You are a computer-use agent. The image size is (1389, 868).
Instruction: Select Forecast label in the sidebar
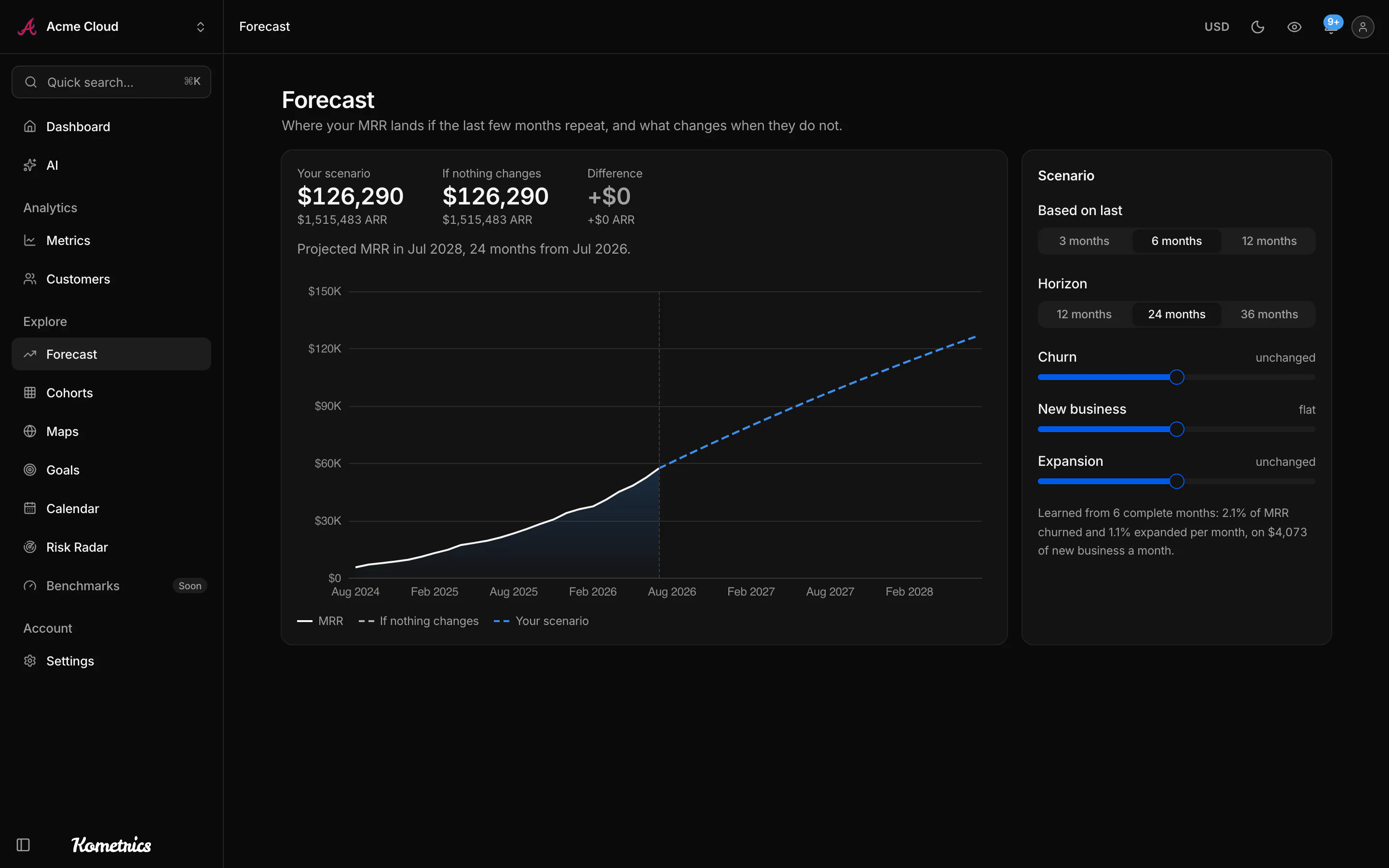tap(72, 354)
